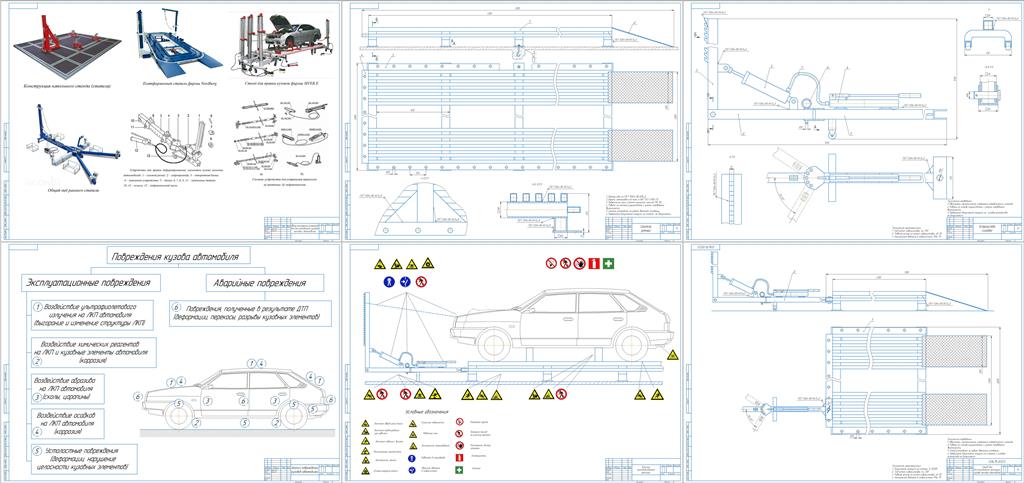Open the red floor stand picture

tap(67, 45)
